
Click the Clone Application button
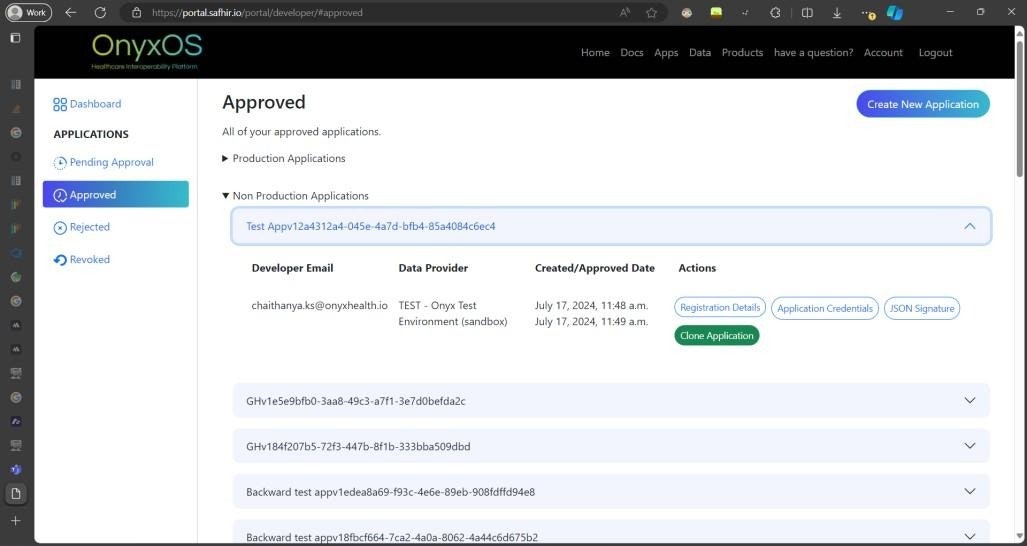[716, 336]
